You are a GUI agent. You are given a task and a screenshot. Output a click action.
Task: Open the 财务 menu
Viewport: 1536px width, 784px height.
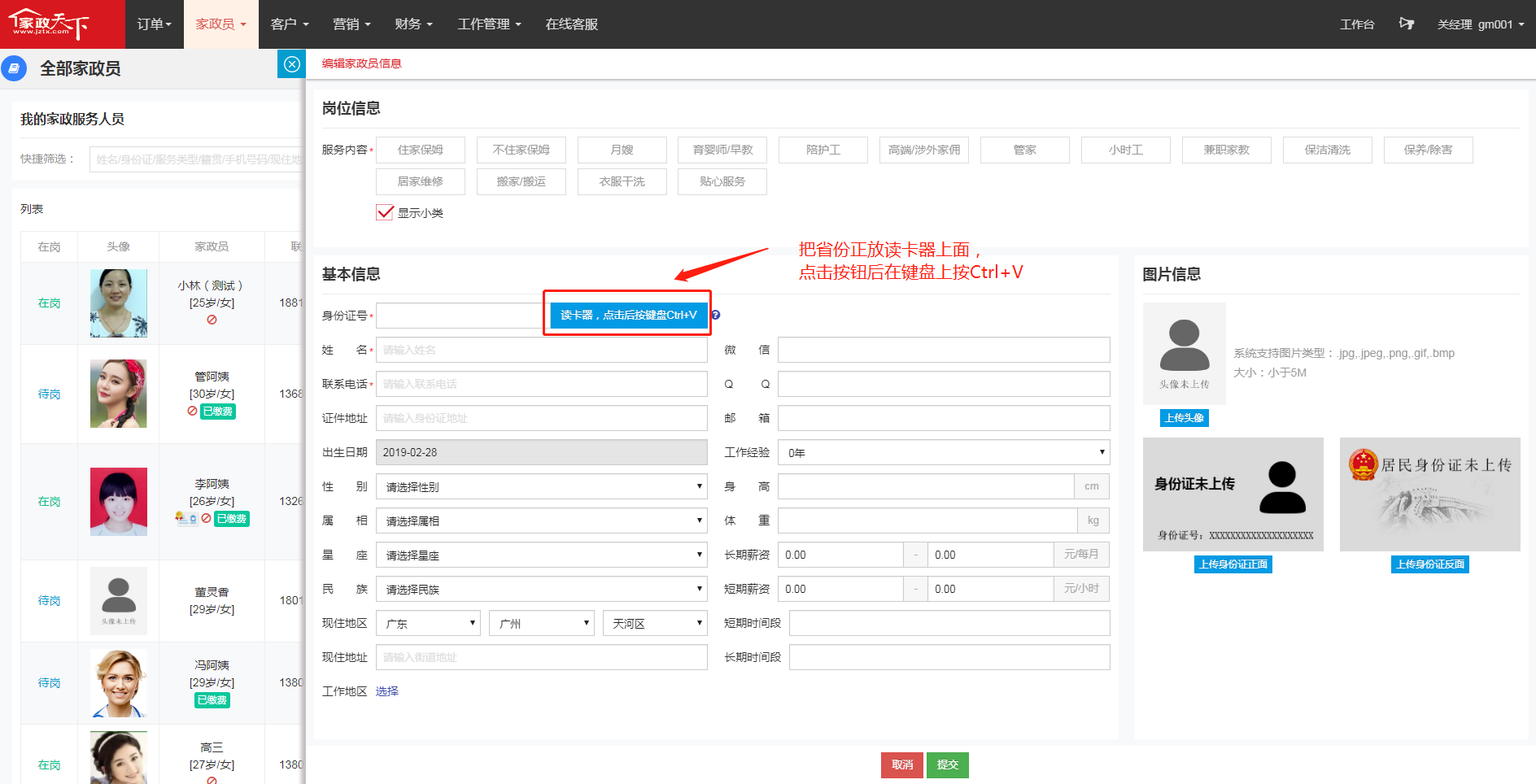click(x=414, y=24)
